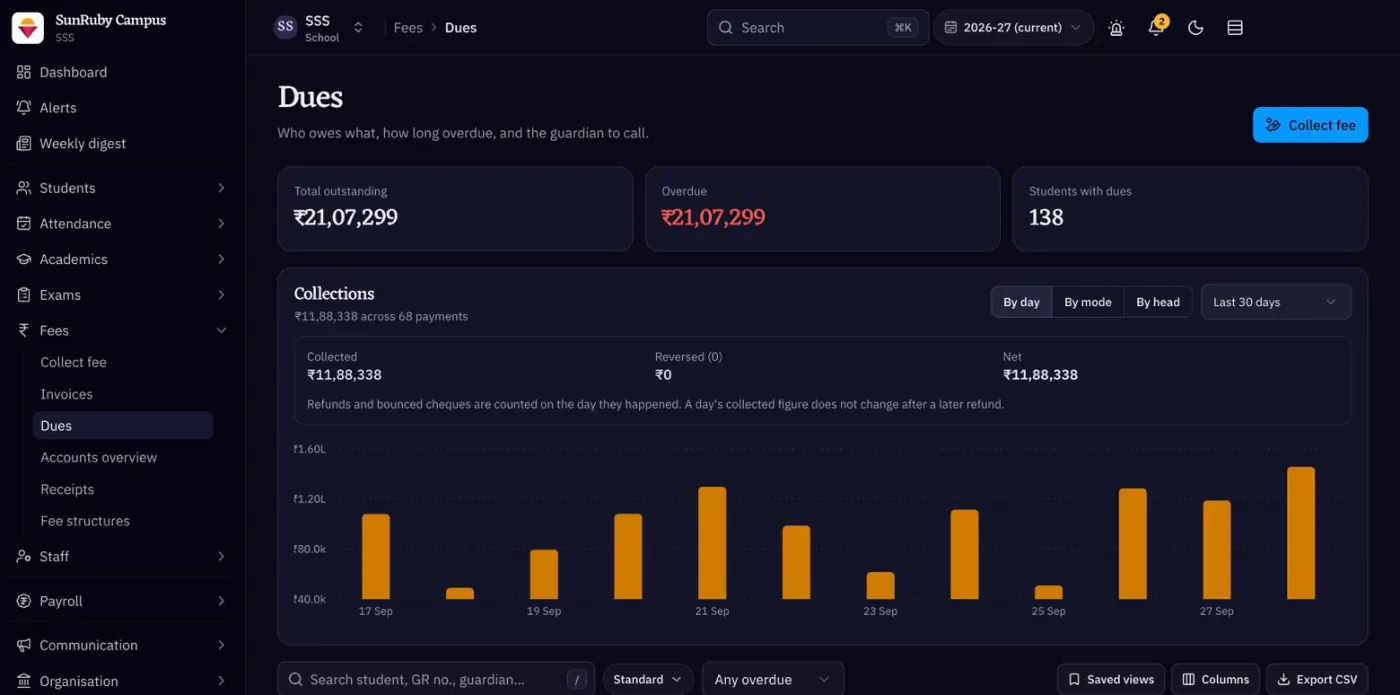Open the alarm siren icon in top bar
Screen dimensions: 1400x695
1116,28
